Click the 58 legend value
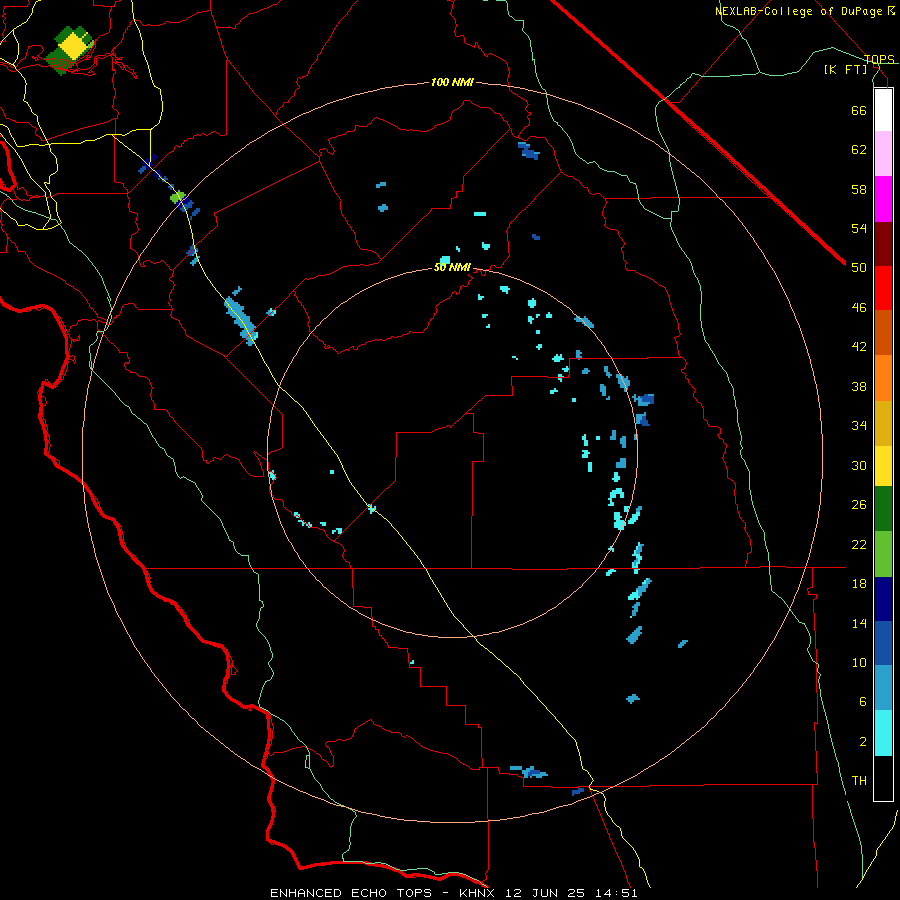900x900 pixels. pyautogui.click(x=859, y=189)
